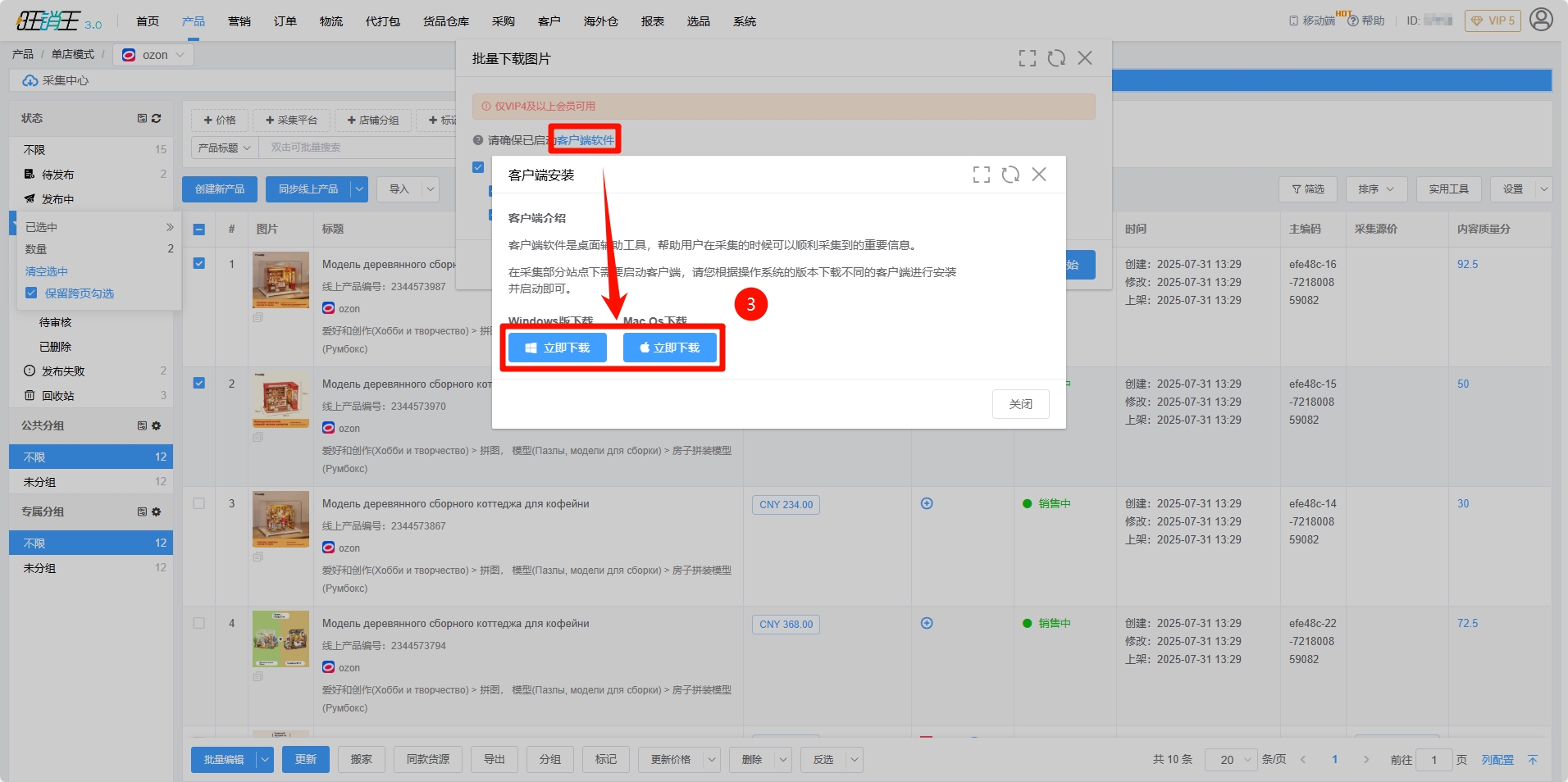The image size is (1568, 782).
Task: Open the 报表 menu
Action: pyautogui.click(x=653, y=21)
